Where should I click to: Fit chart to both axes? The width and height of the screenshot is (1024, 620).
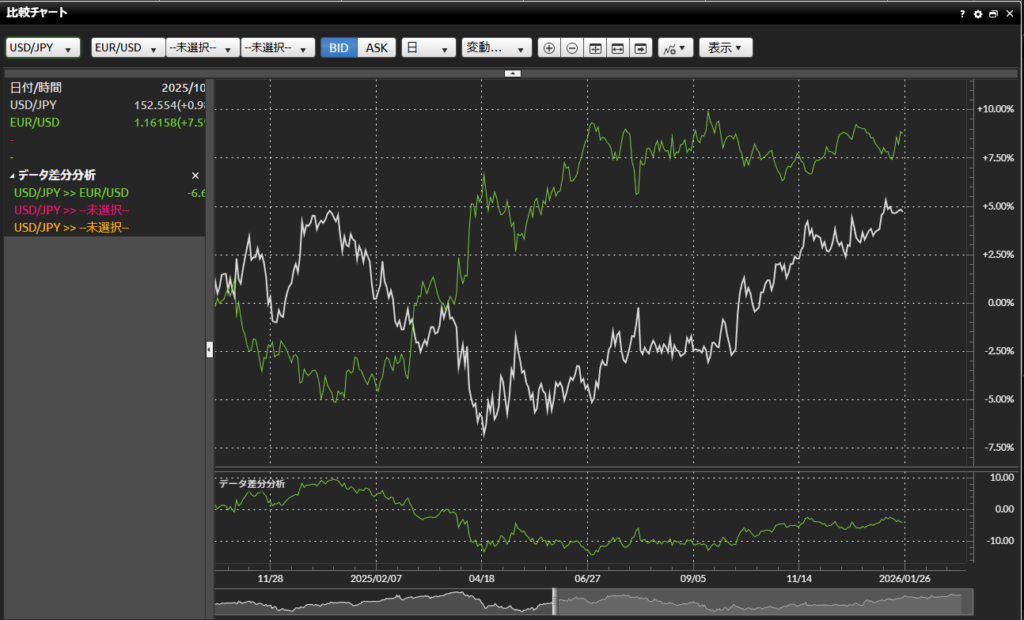[x=594, y=47]
